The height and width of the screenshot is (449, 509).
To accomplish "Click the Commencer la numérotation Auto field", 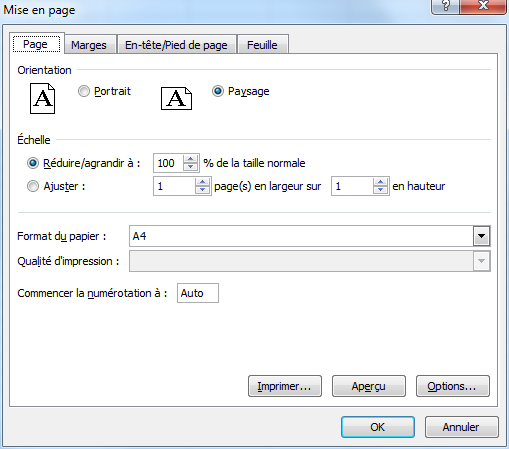I will pyautogui.click(x=198, y=293).
